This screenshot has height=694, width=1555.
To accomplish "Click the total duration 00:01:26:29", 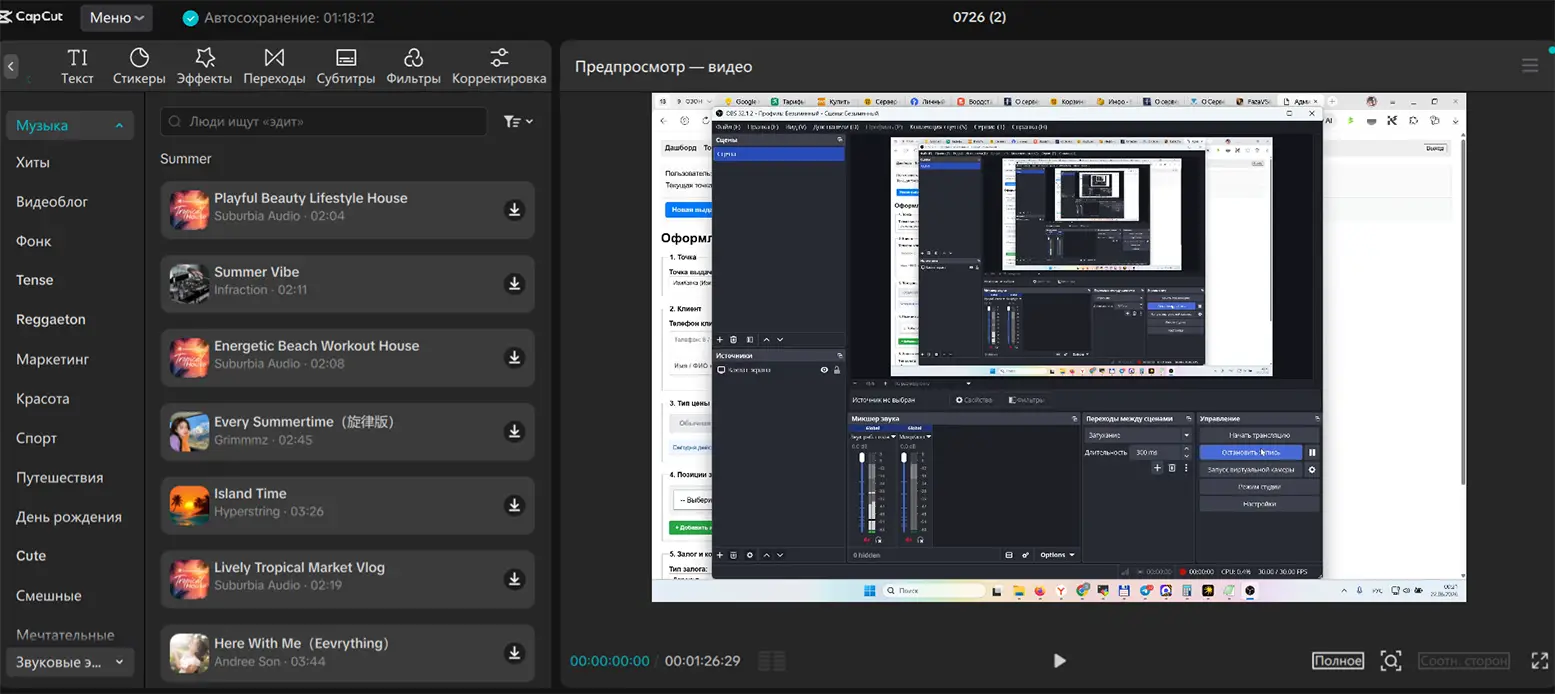I will tap(703, 661).
